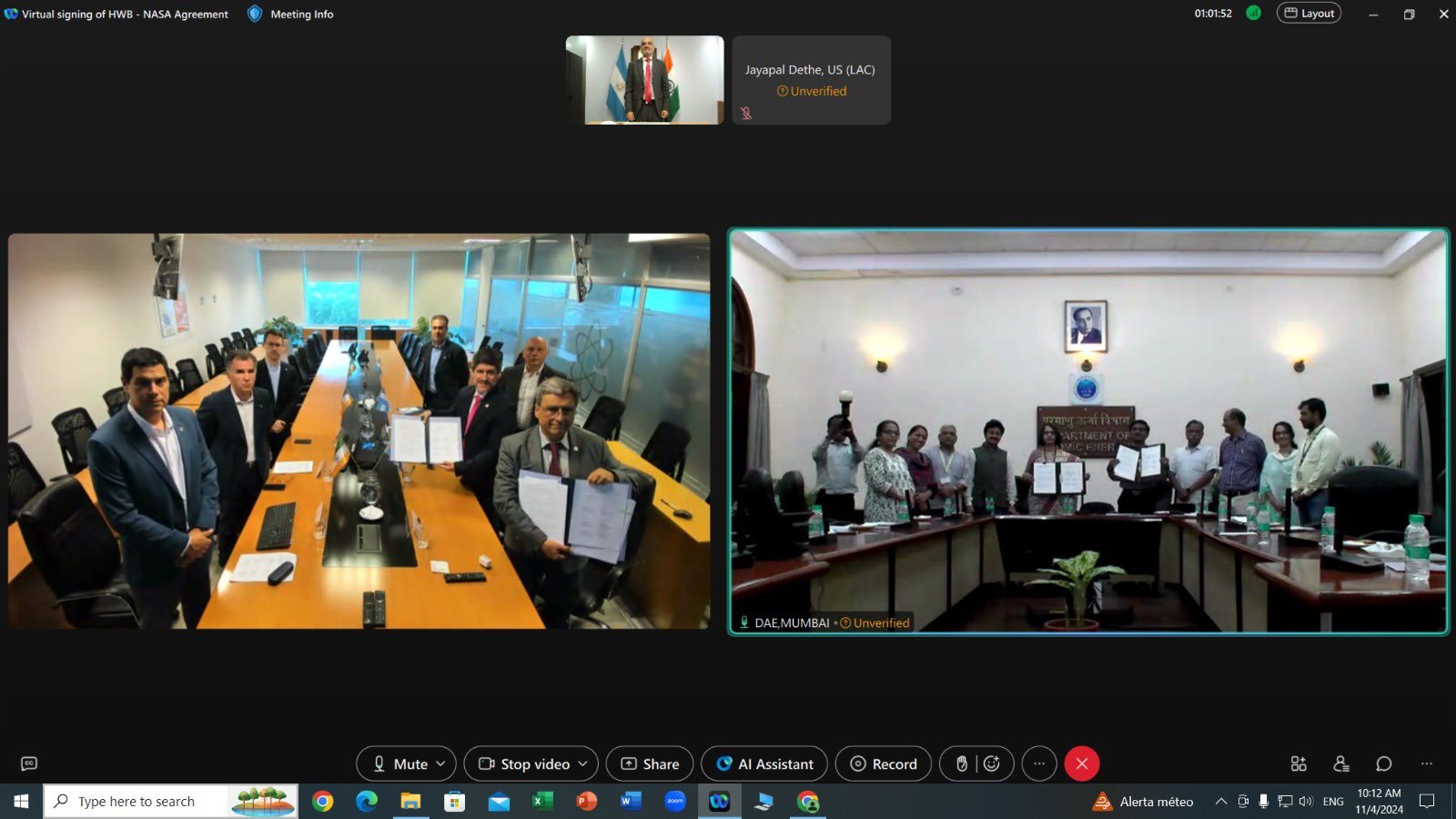Viewport: 1456px width, 819px height.
Task: Start recording the meeting
Action: (883, 763)
